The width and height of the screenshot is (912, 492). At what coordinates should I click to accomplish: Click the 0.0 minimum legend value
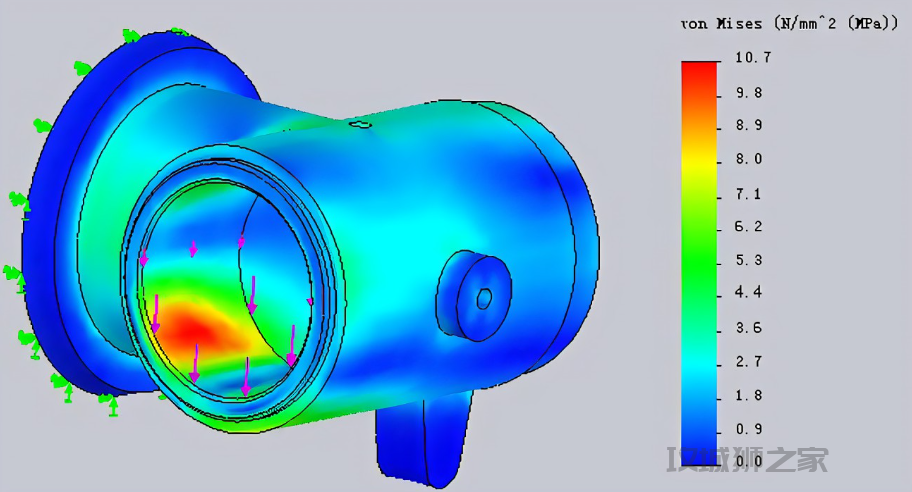[749, 461]
